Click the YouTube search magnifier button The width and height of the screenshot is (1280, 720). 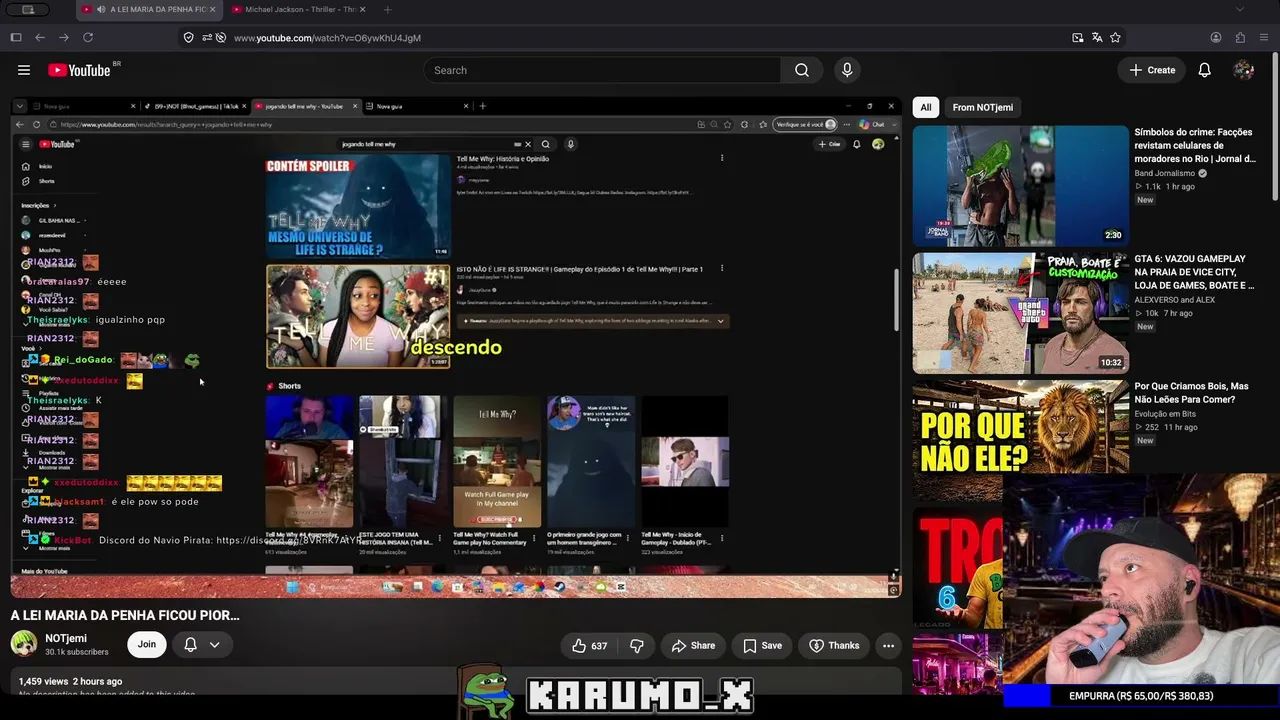[802, 70]
